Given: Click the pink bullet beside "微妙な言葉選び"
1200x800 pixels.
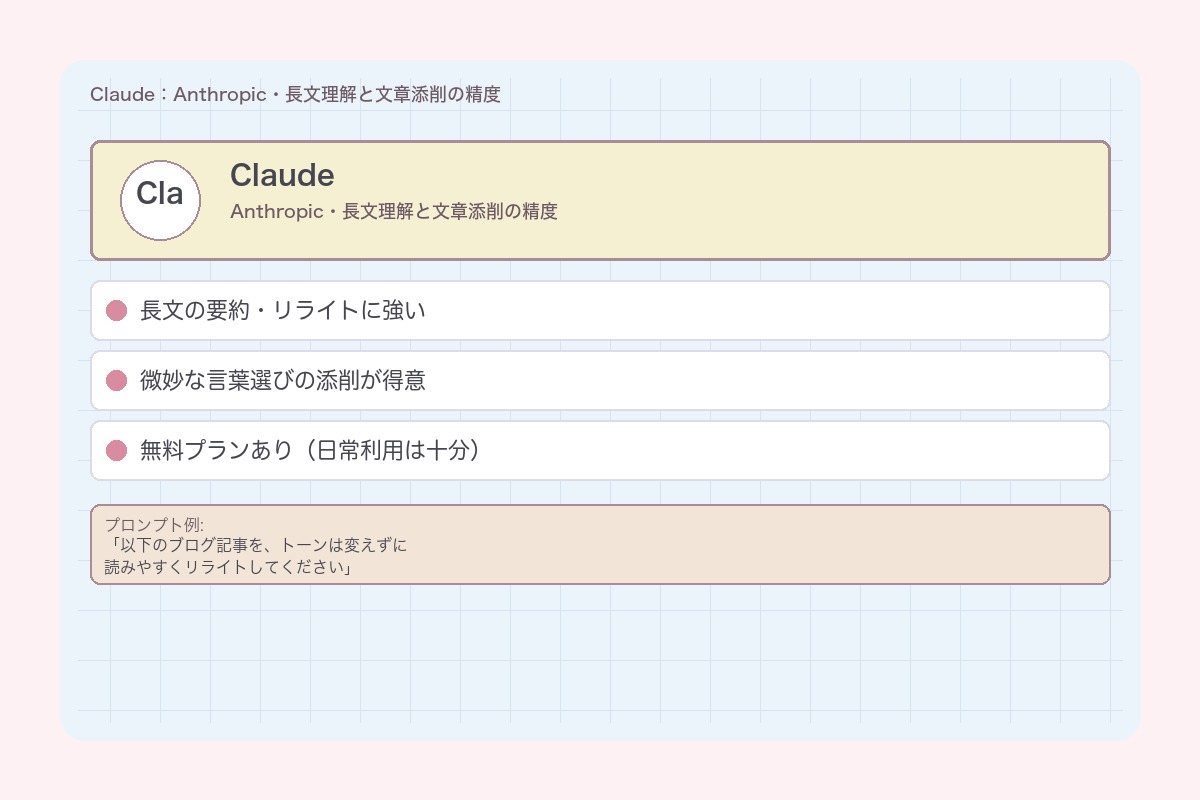Looking at the screenshot, I should point(116,380).
